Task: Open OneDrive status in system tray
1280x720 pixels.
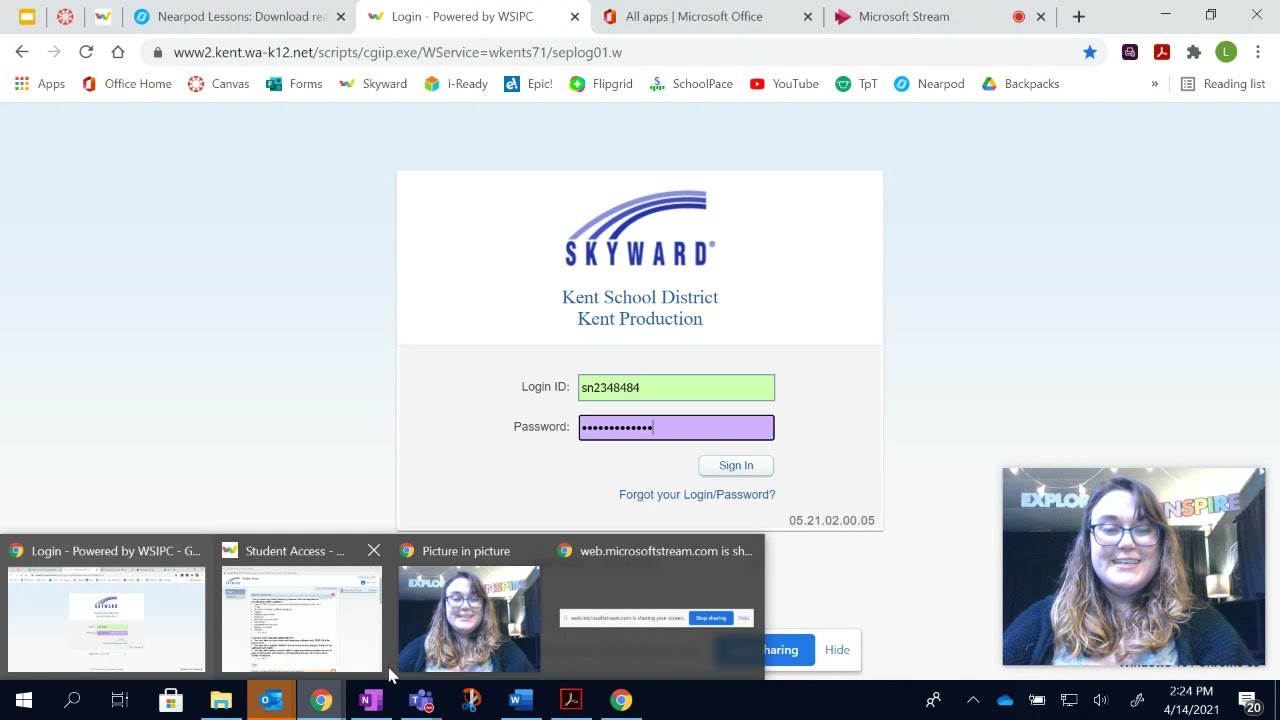Action: [1005, 700]
